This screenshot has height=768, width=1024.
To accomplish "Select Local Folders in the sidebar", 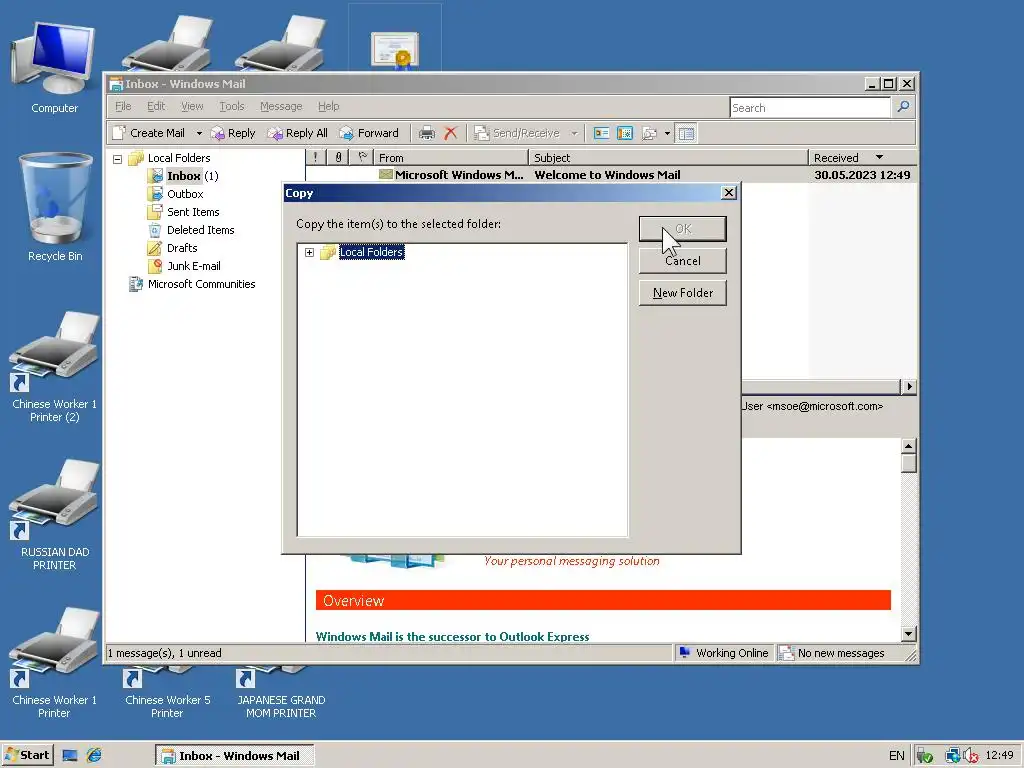I will (178, 158).
